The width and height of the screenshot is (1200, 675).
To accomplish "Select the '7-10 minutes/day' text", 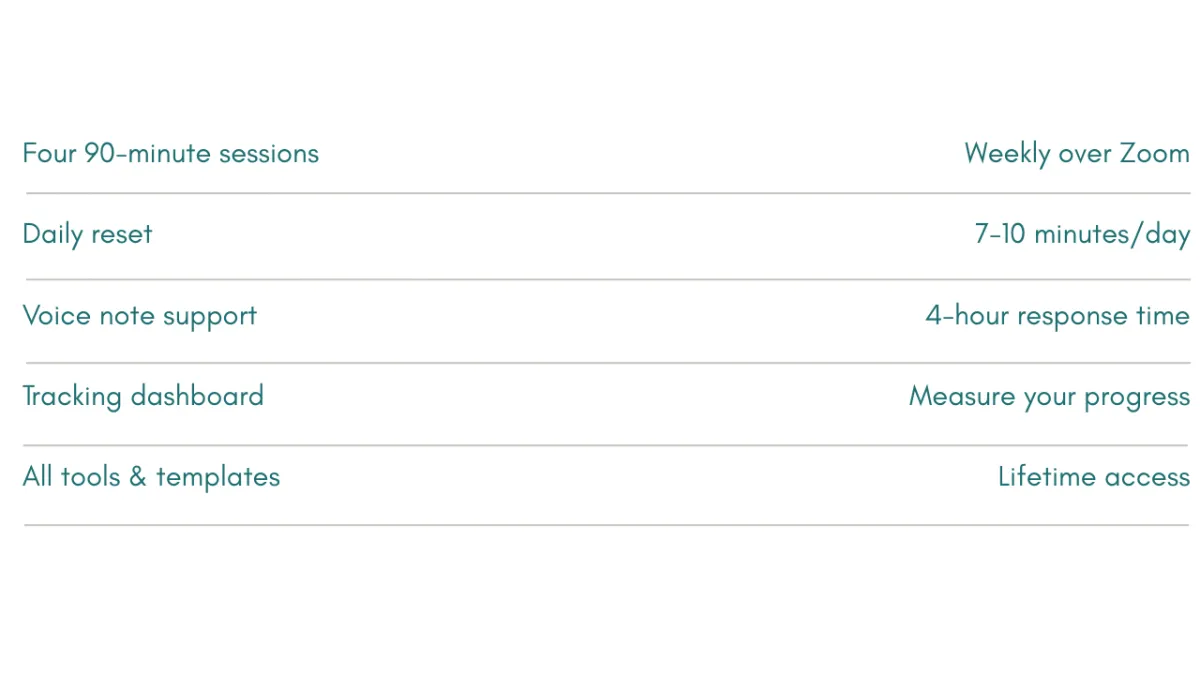I will [x=1082, y=235].
